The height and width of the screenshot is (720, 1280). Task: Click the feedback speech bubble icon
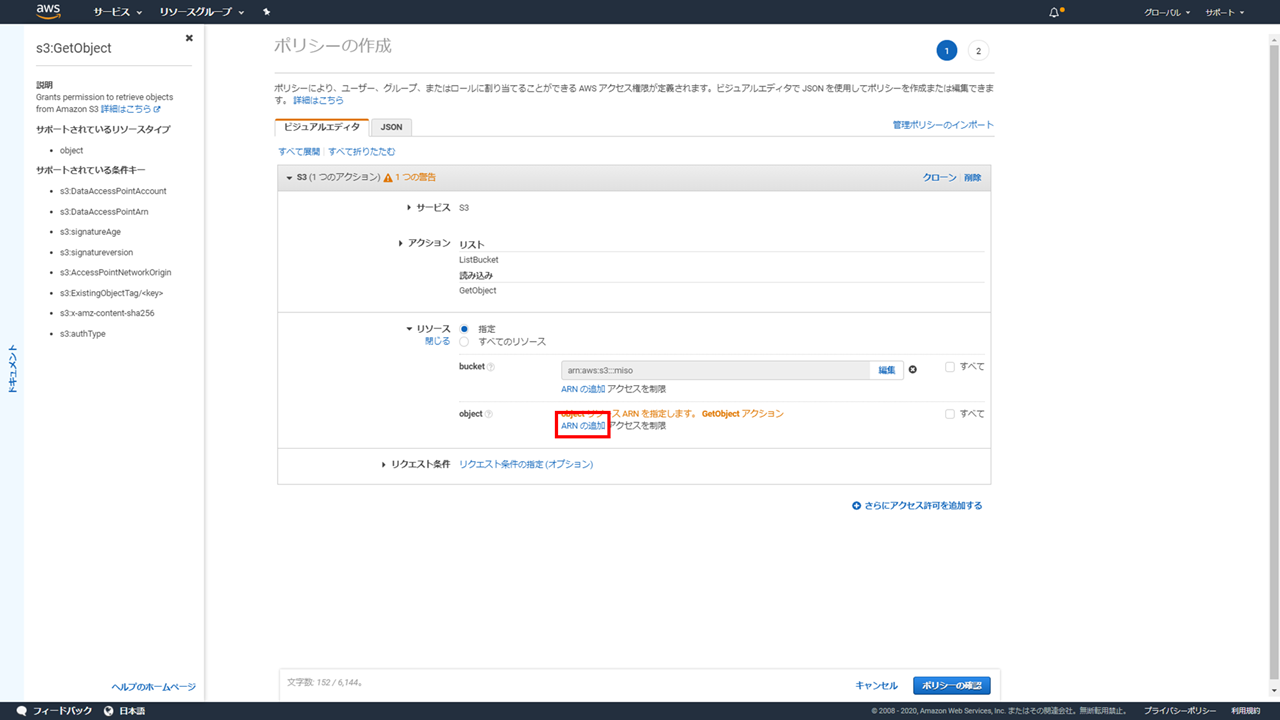(x=22, y=711)
